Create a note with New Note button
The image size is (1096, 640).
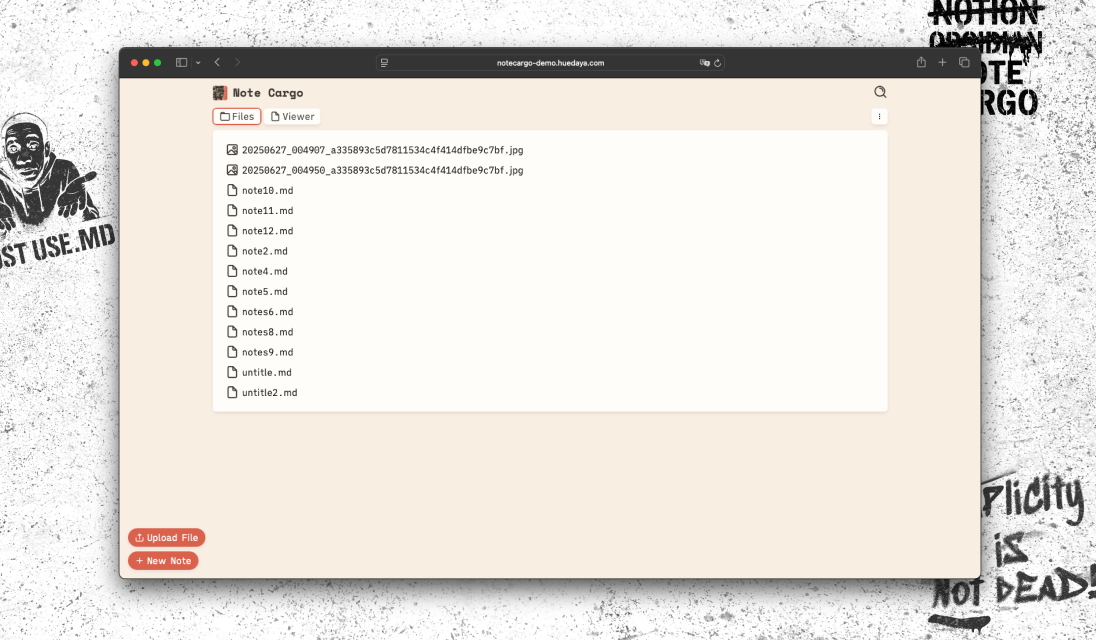tap(164, 560)
